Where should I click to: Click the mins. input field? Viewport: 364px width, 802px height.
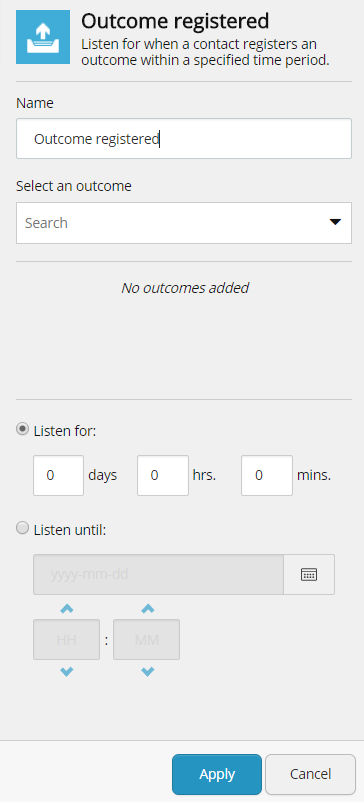(267, 476)
